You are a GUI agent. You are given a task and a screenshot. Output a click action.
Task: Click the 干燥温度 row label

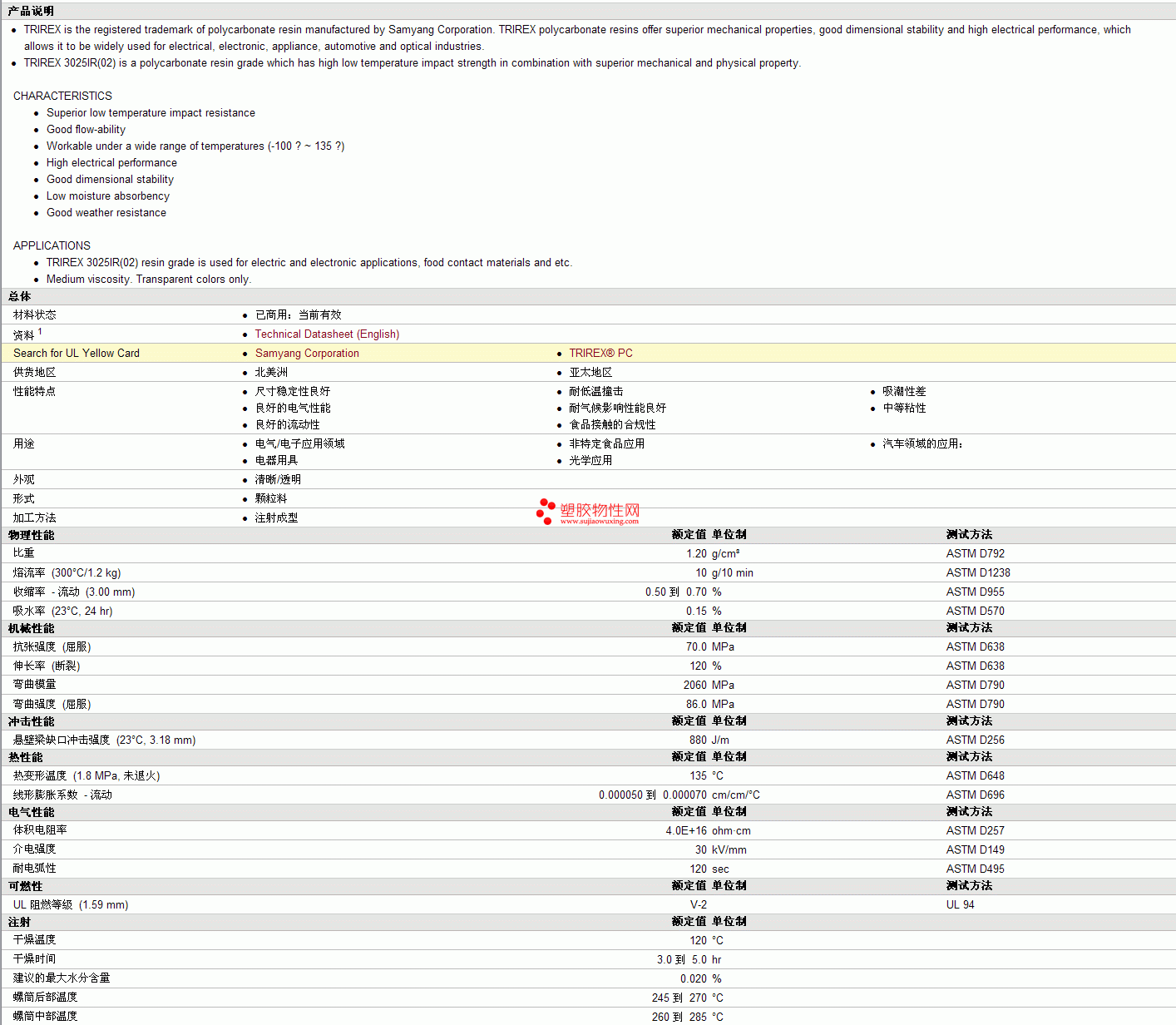(x=35, y=940)
